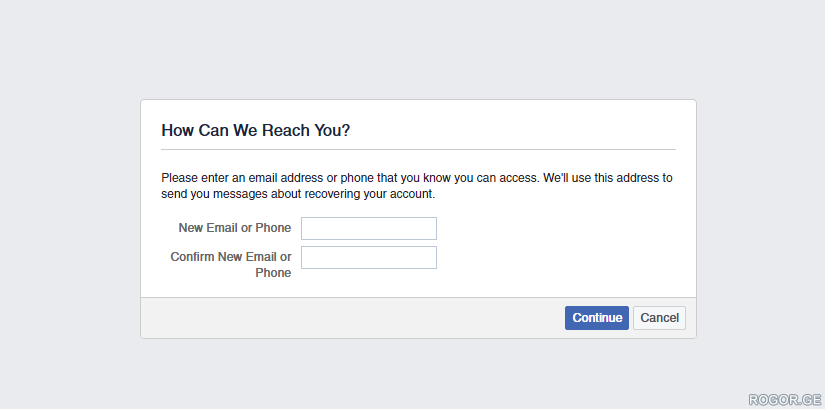Image resolution: width=825 pixels, height=409 pixels.
Task: Click the word "You?" ending the heading
Action: click(333, 130)
